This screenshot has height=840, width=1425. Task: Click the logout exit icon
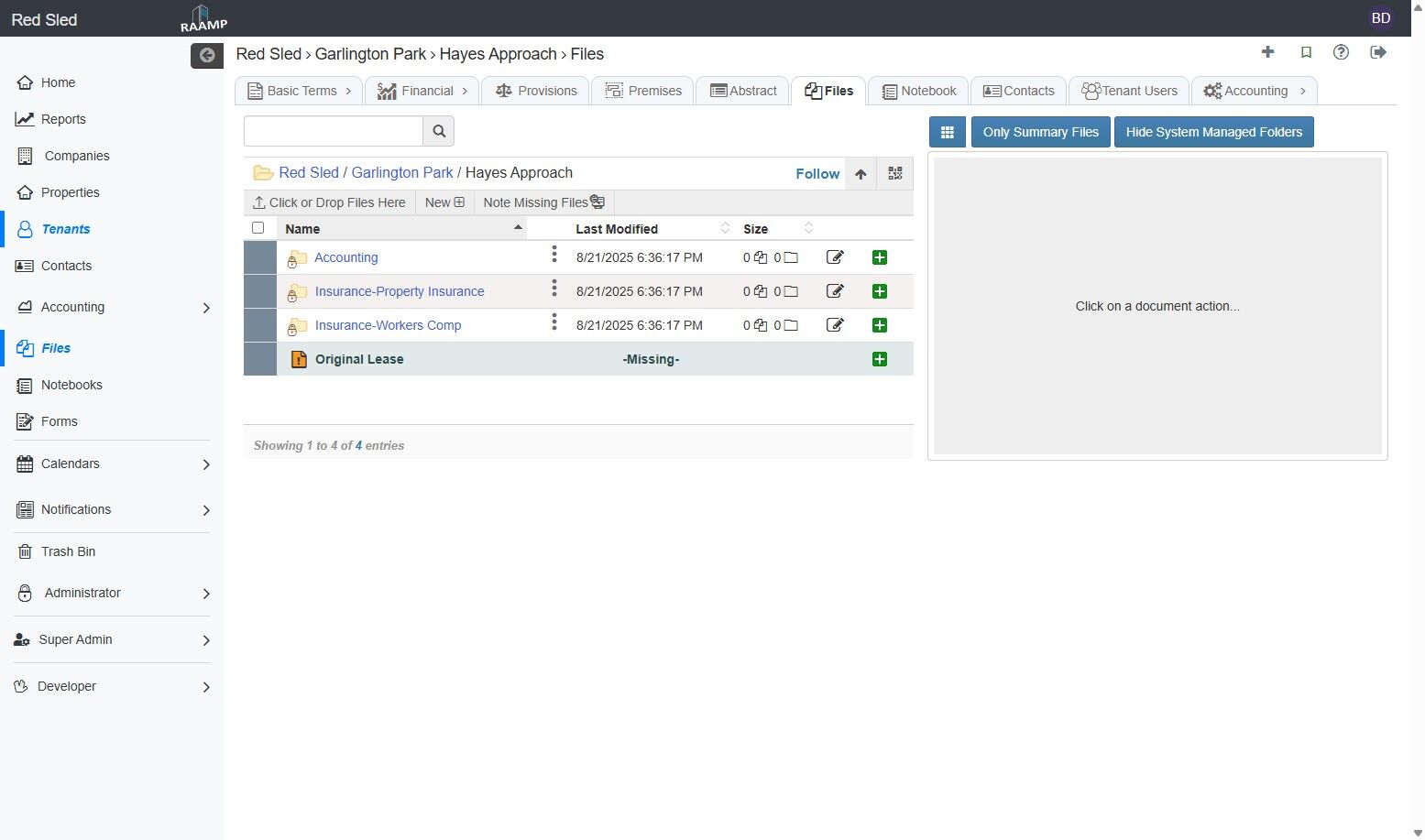point(1378,52)
